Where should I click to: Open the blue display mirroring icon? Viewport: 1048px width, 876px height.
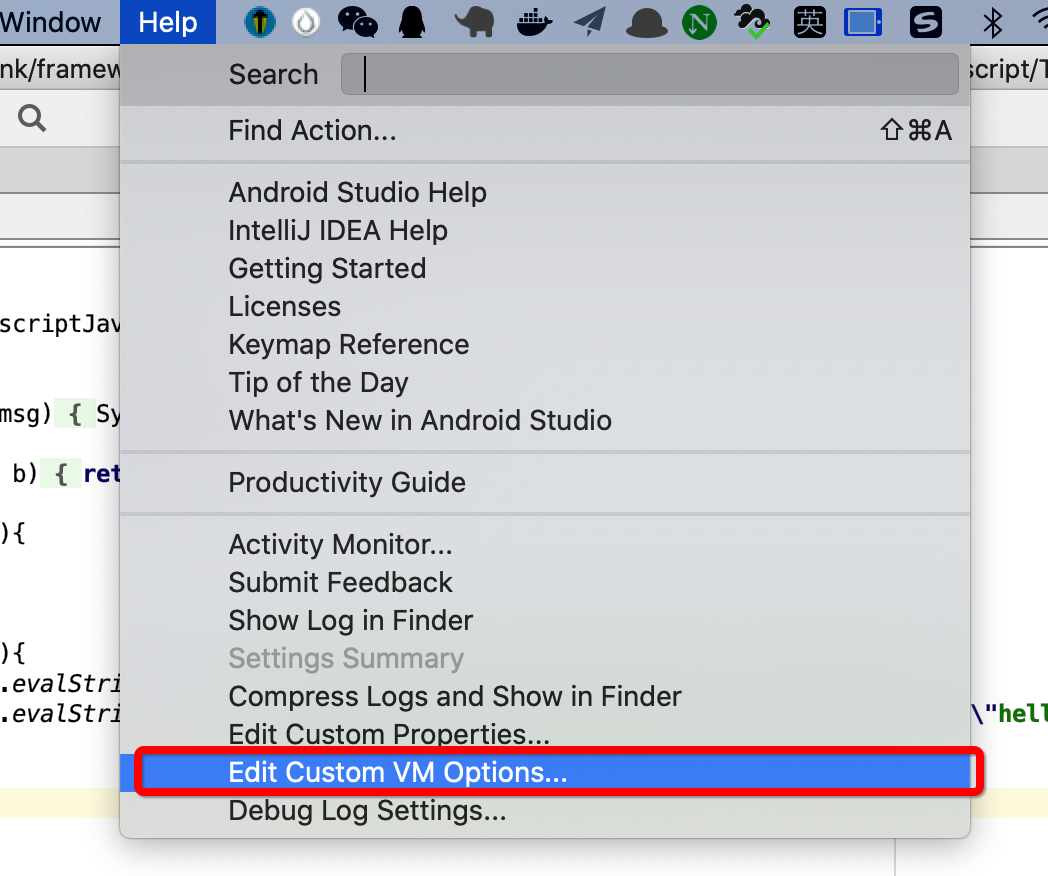tap(861, 22)
